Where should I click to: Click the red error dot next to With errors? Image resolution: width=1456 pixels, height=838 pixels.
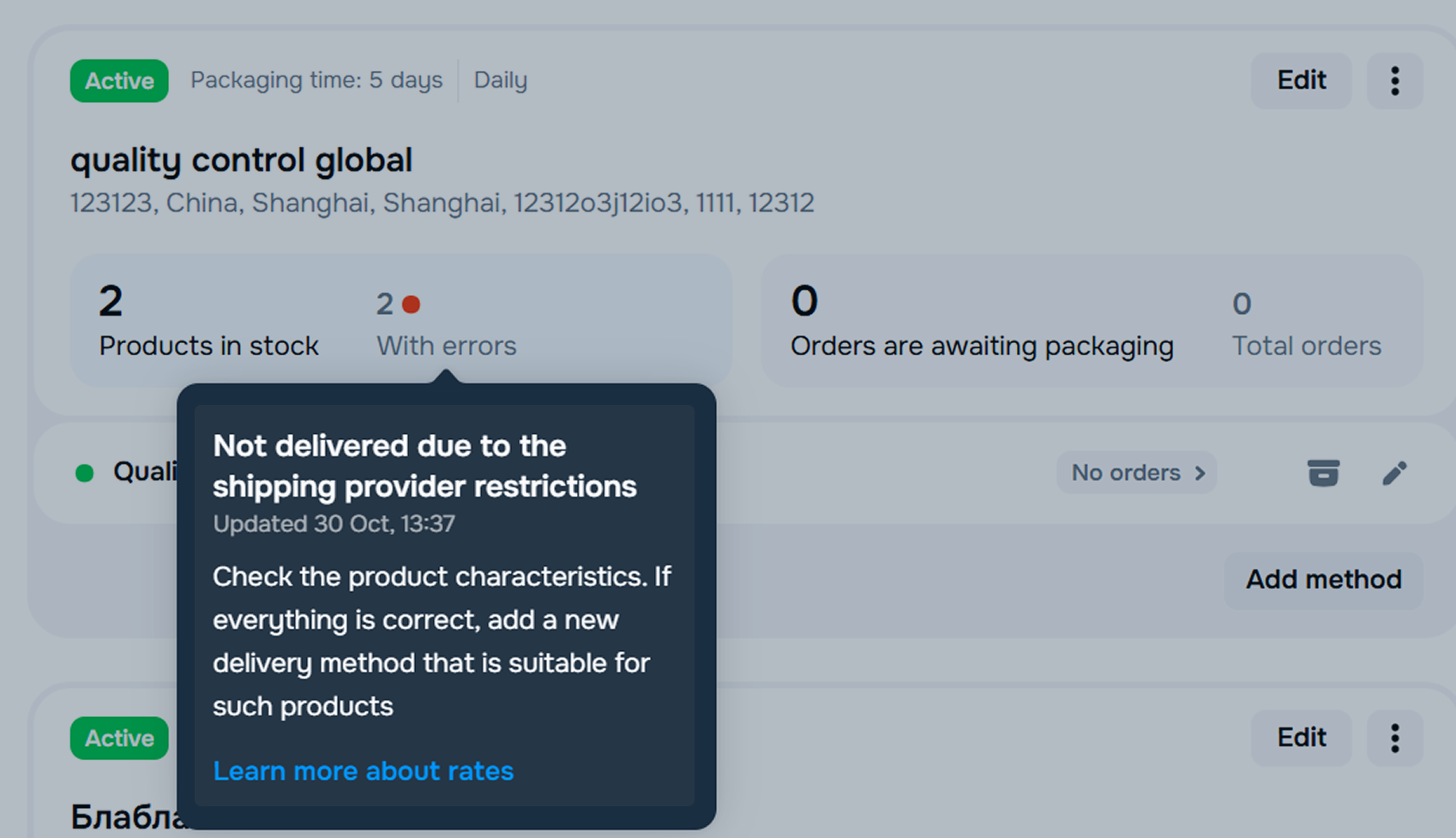[412, 304]
